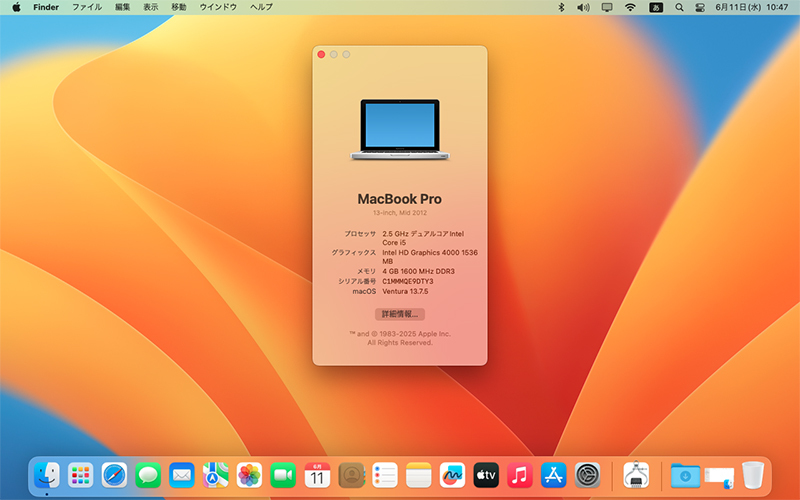
Task: Click the Ventura 13.7.5 version text
Action: 405,292
